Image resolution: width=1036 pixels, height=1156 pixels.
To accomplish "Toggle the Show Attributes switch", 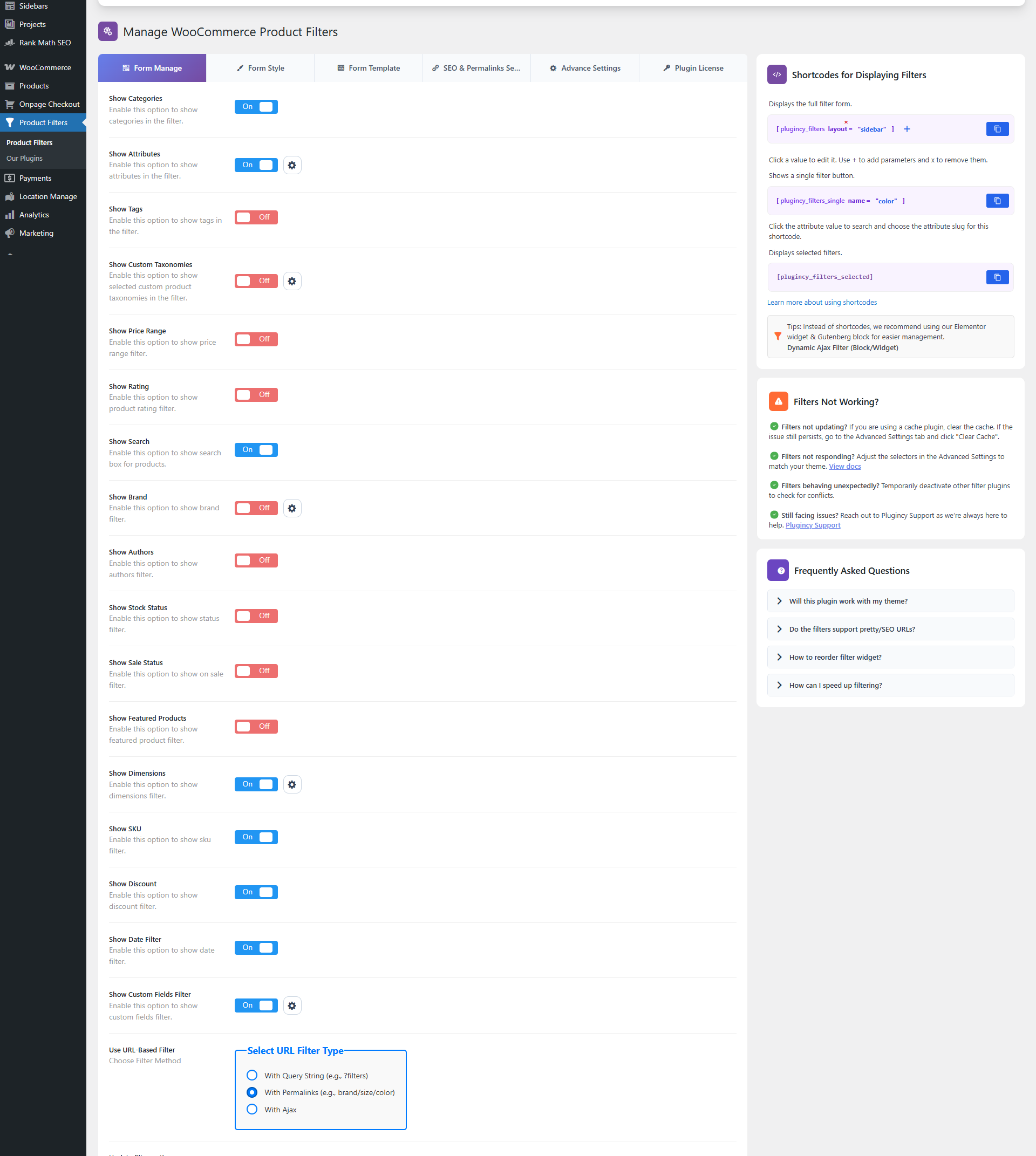I will 256,165.
